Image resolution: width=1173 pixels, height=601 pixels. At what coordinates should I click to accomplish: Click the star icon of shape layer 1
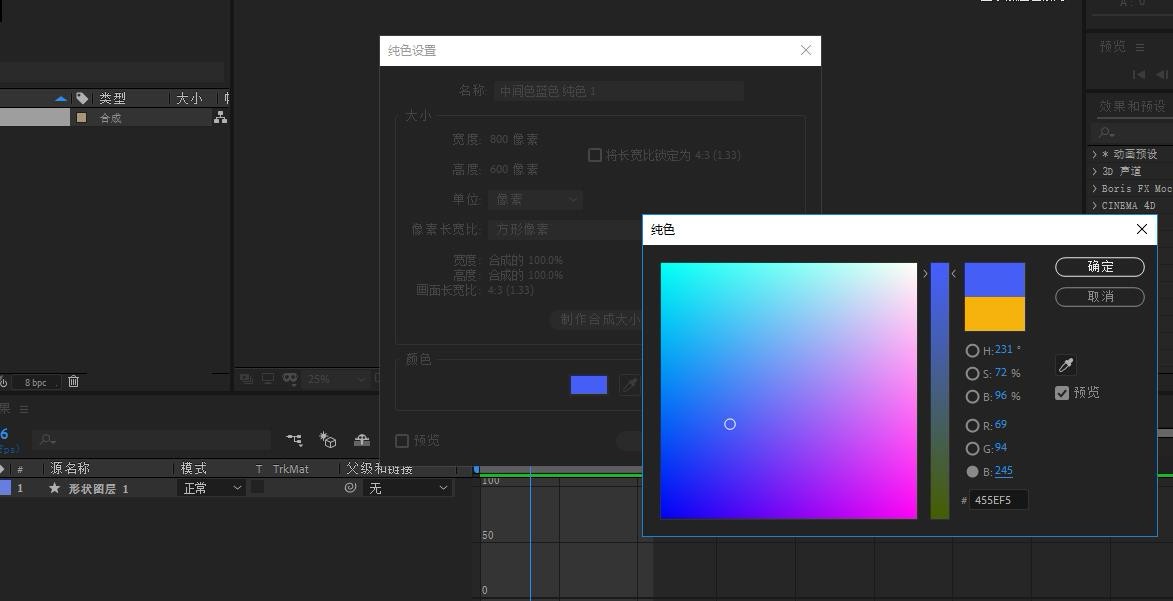[54, 488]
